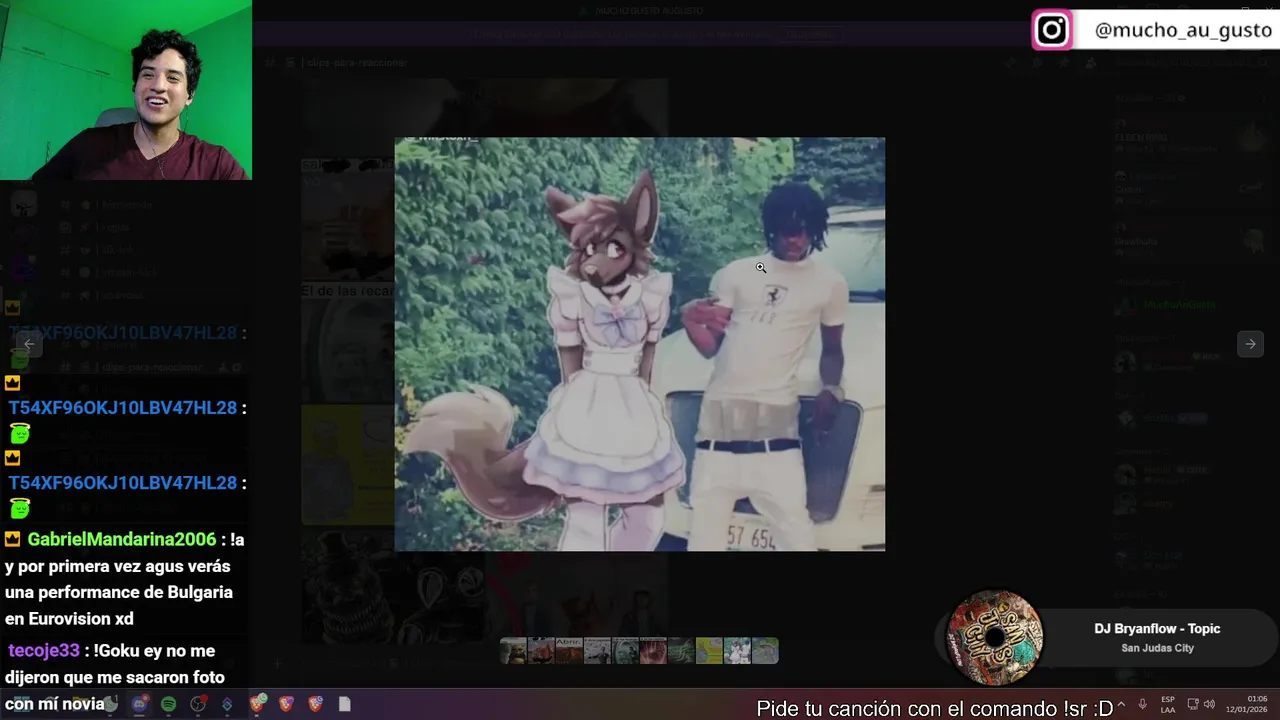Click the San Judas City album disc art
This screenshot has width=1280, height=720.
[994, 638]
